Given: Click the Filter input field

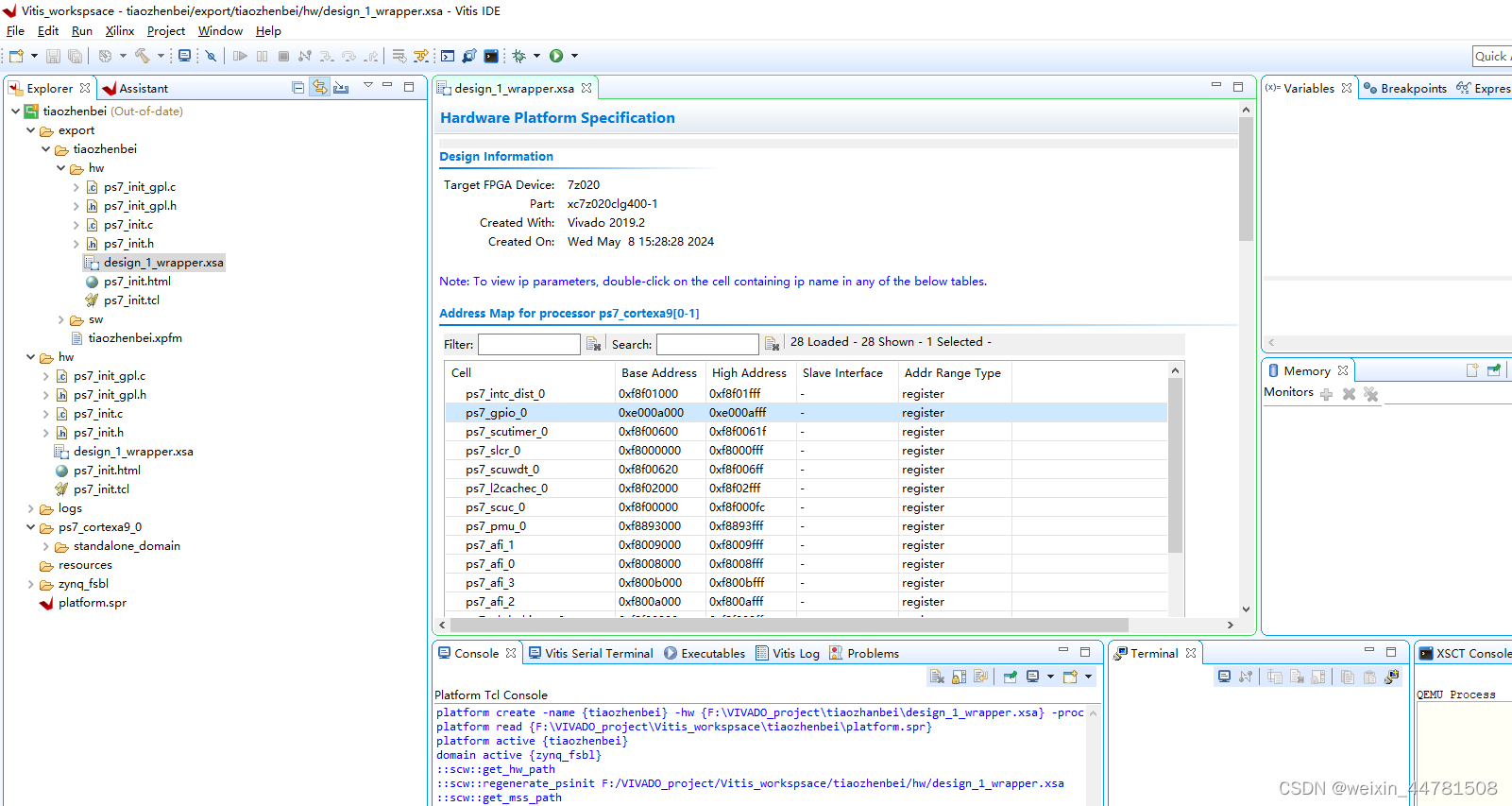Looking at the screenshot, I should [529, 344].
